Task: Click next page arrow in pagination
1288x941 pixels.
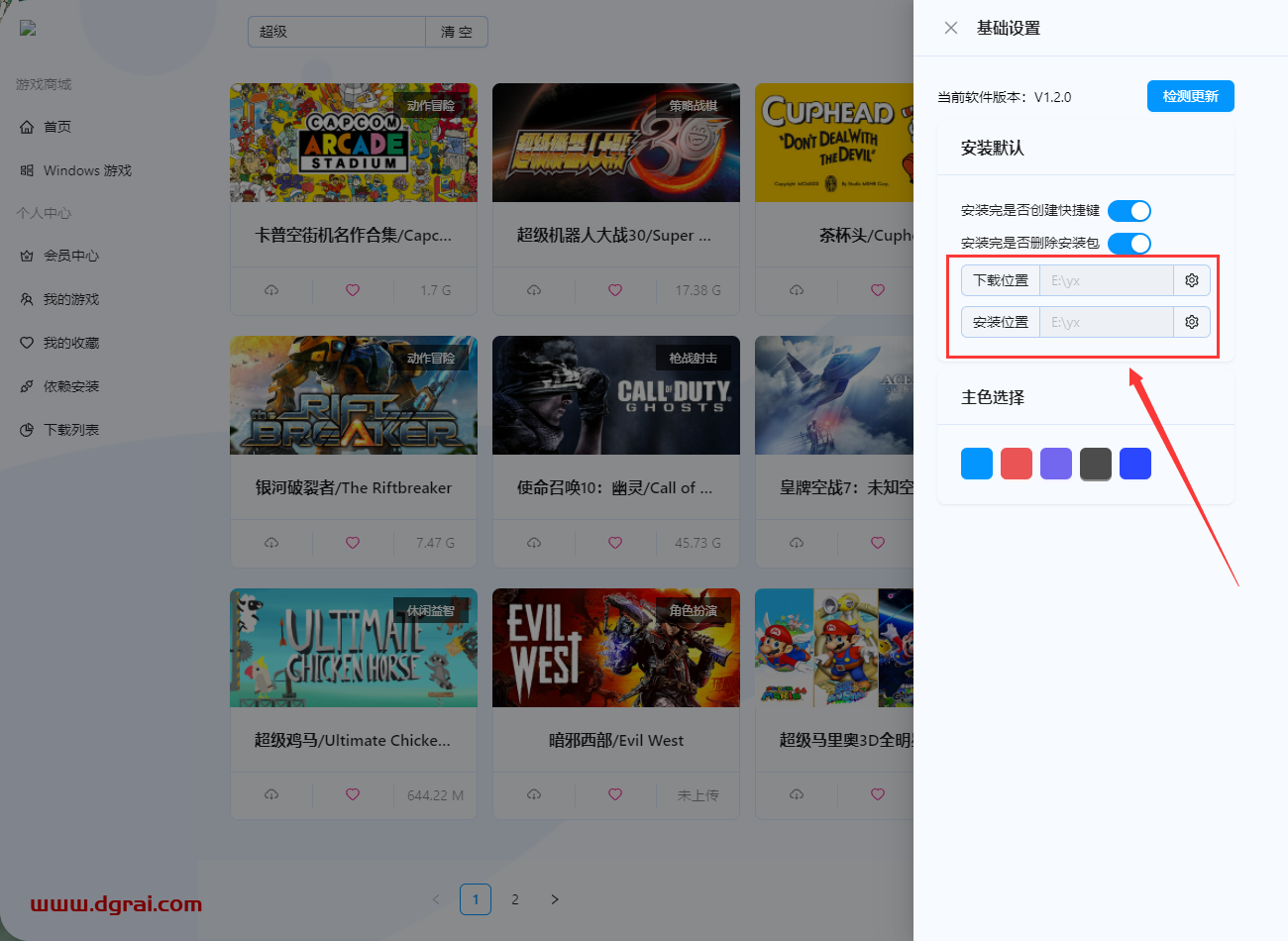Action: 555,899
